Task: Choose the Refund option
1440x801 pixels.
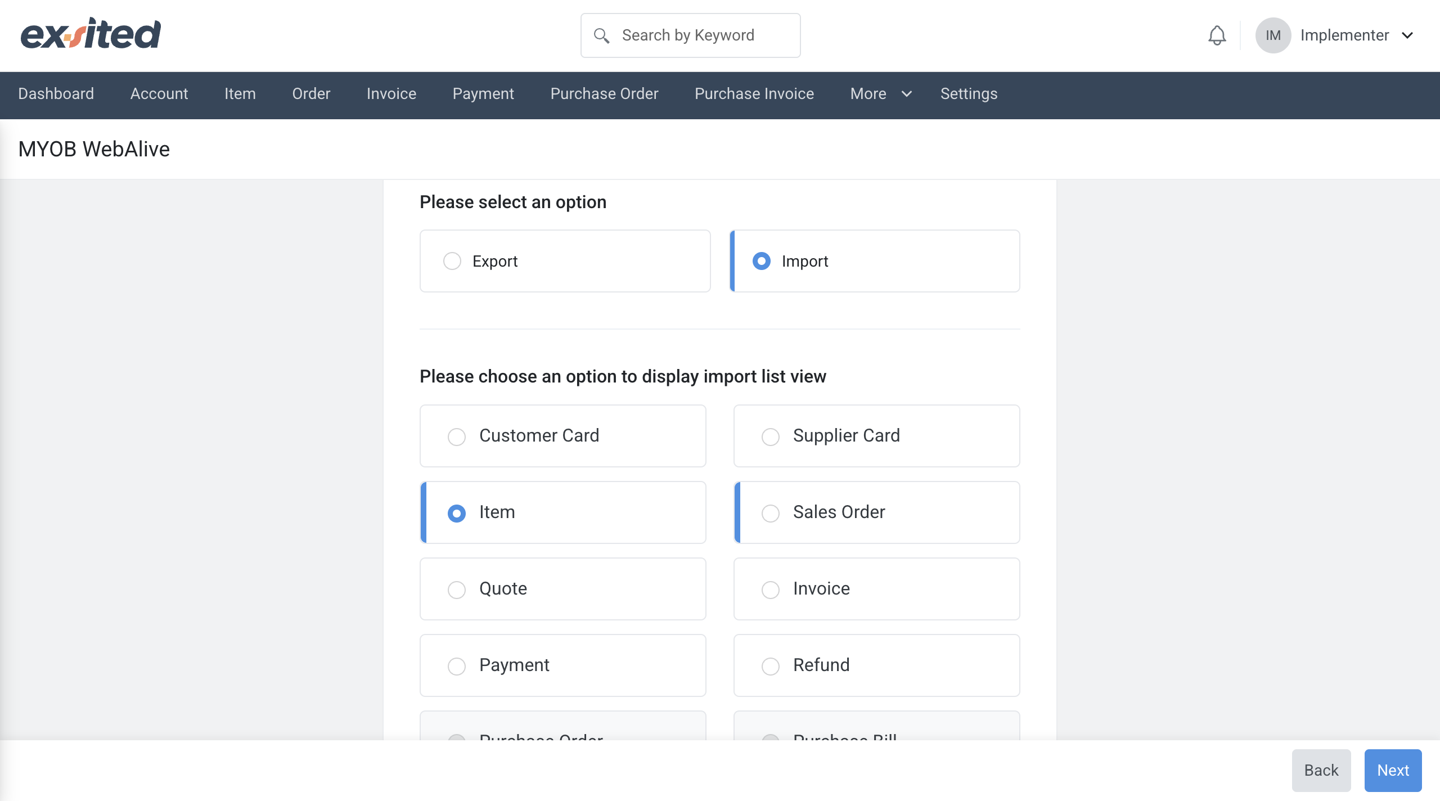Action: point(877,666)
